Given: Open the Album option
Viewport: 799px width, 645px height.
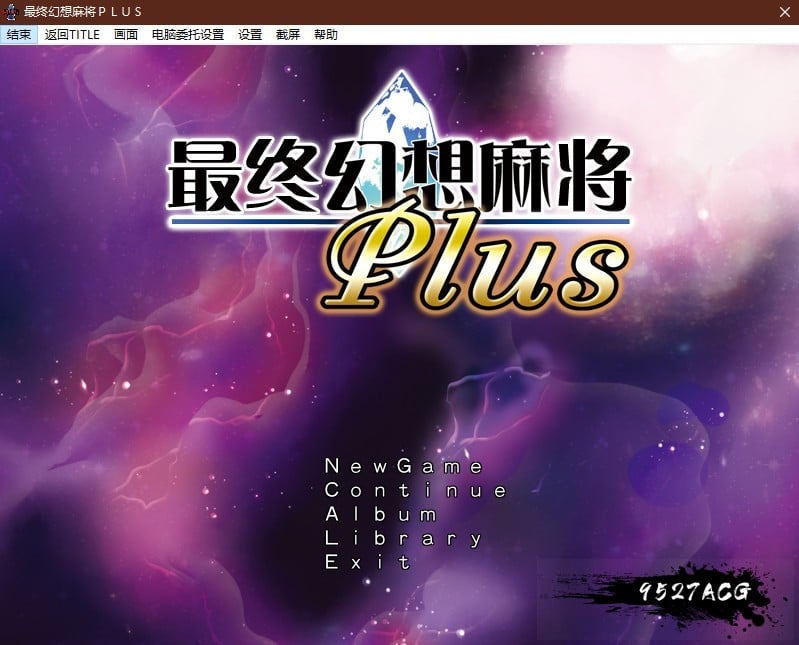Looking at the screenshot, I should pos(381,514).
